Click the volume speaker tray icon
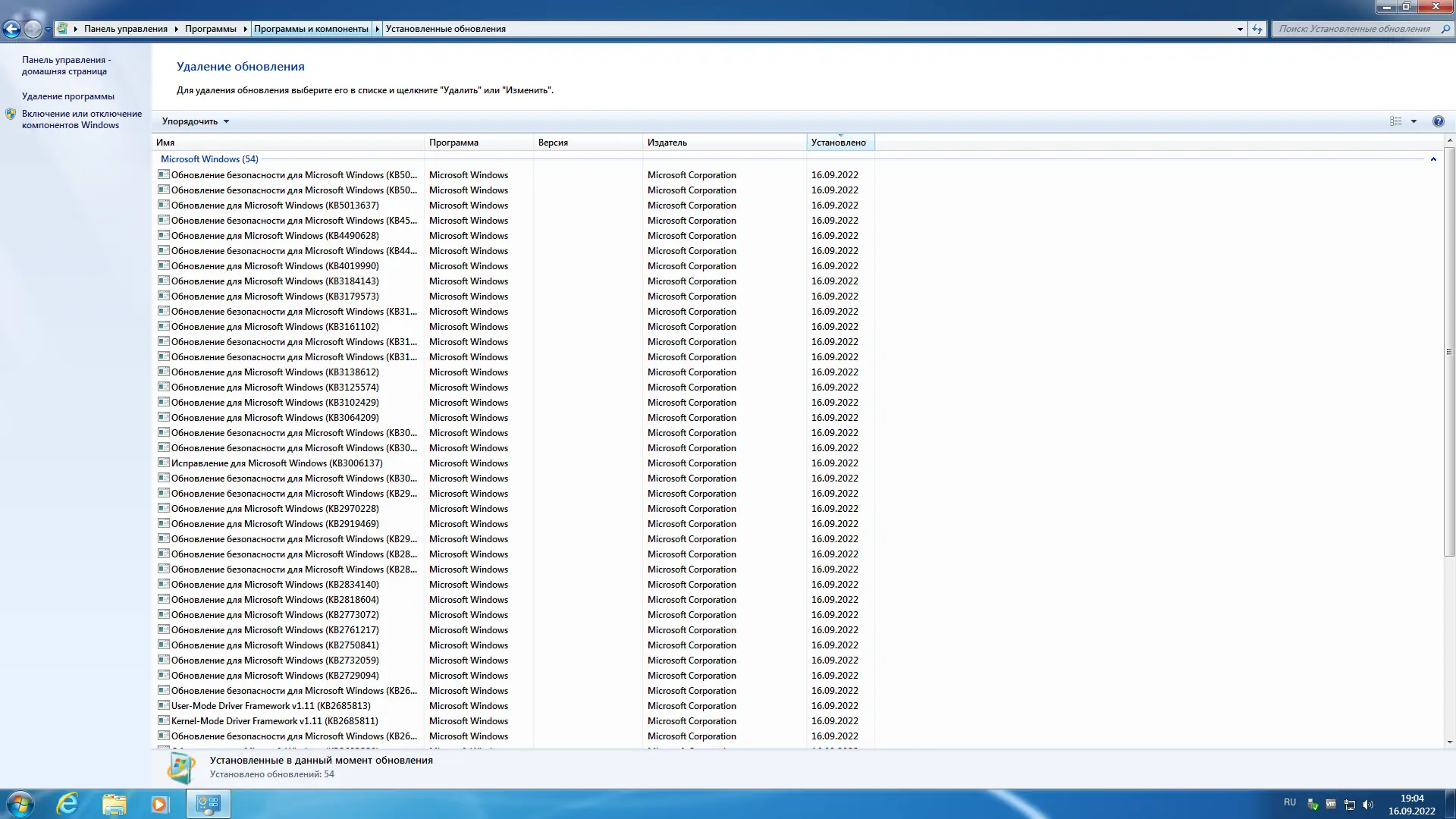The width and height of the screenshot is (1456, 819). tap(1368, 805)
